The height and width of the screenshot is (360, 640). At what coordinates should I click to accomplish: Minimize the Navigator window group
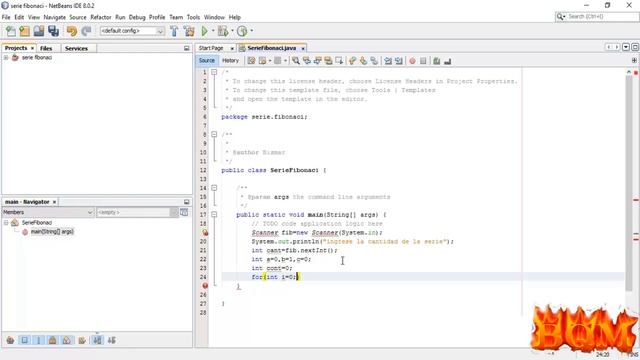pyautogui.click(x=187, y=202)
